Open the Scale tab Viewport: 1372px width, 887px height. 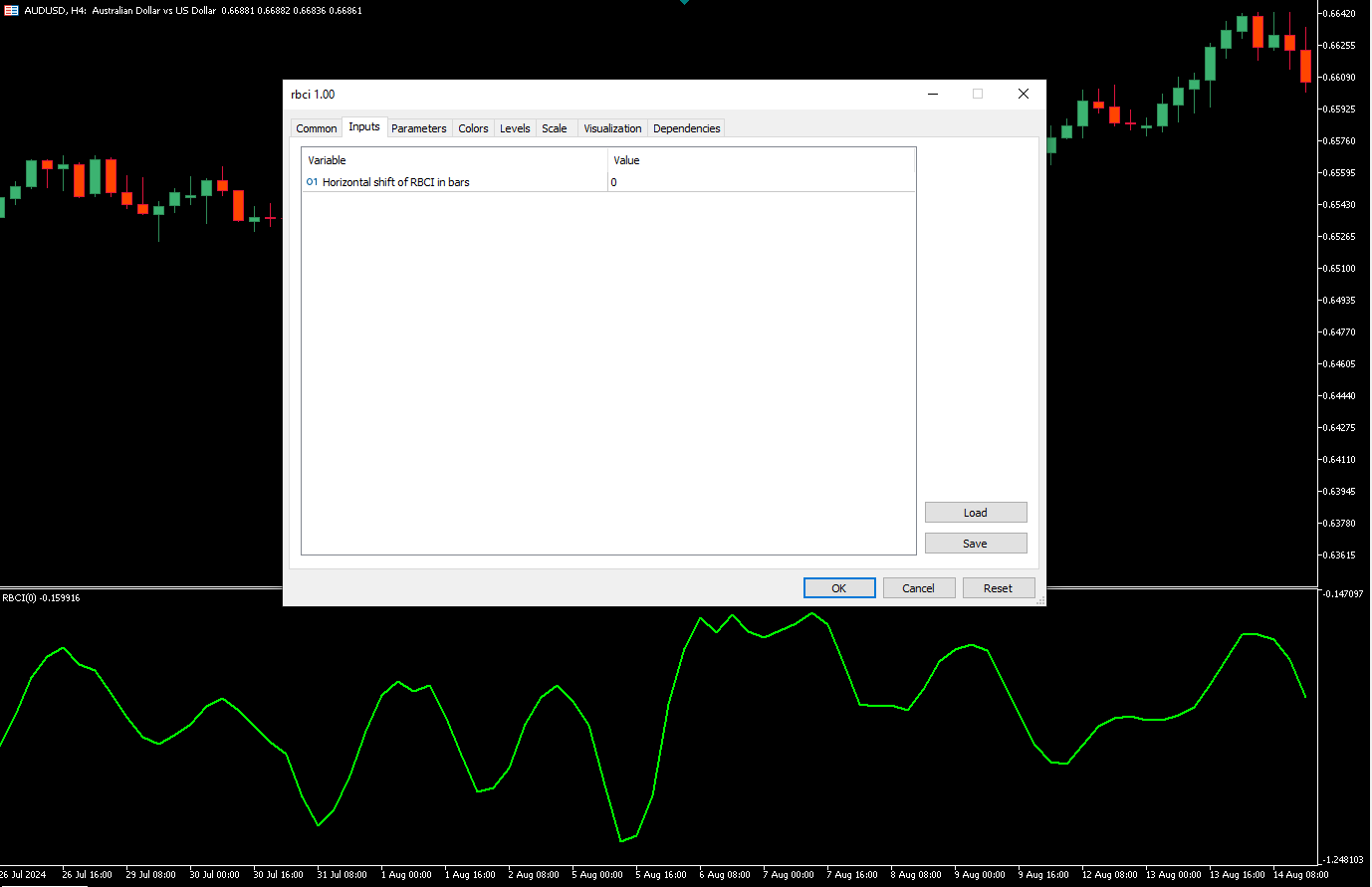click(x=555, y=128)
